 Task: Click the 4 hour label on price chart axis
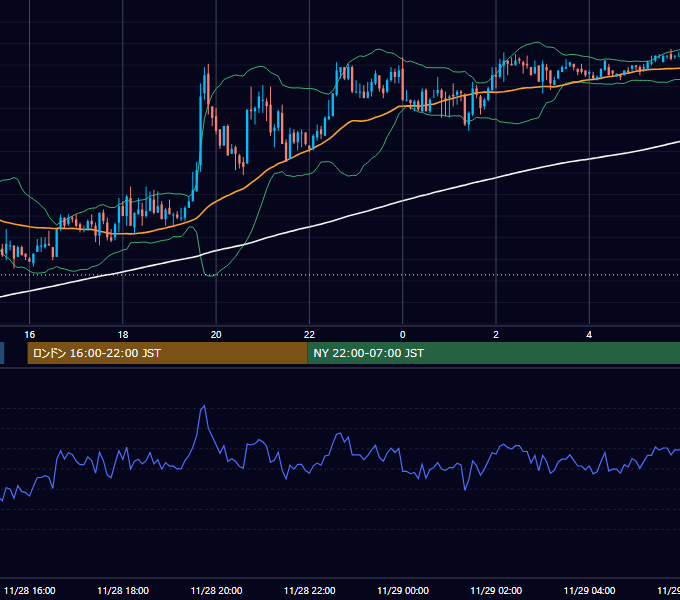[x=589, y=335]
